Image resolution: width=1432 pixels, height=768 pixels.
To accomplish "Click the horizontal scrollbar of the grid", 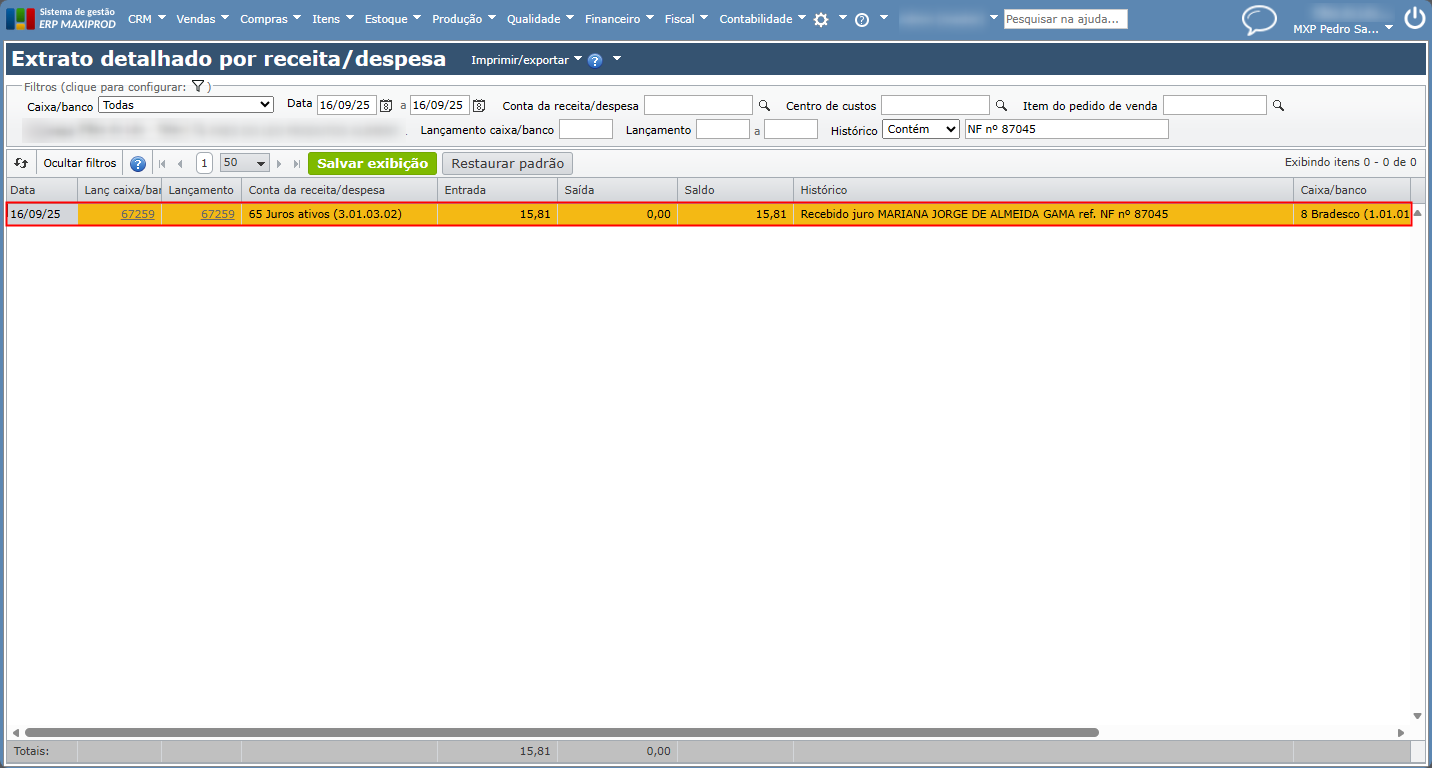I will (x=561, y=733).
